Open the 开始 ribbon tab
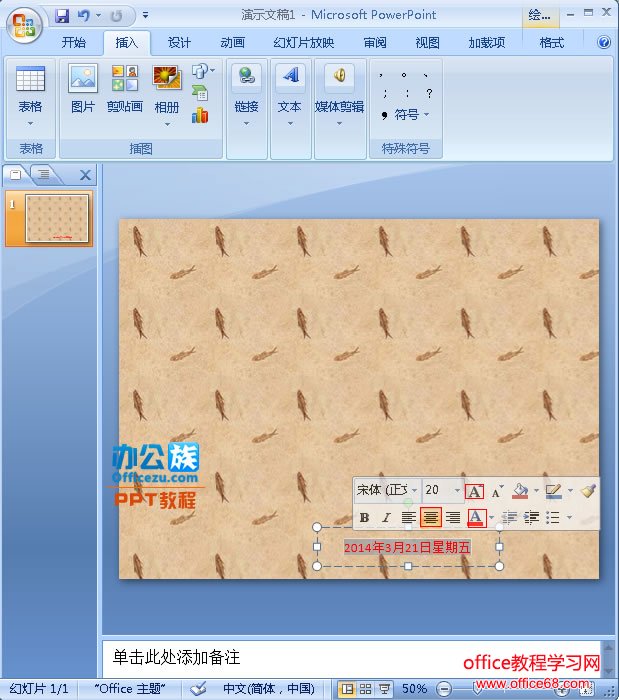 (74, 42)
